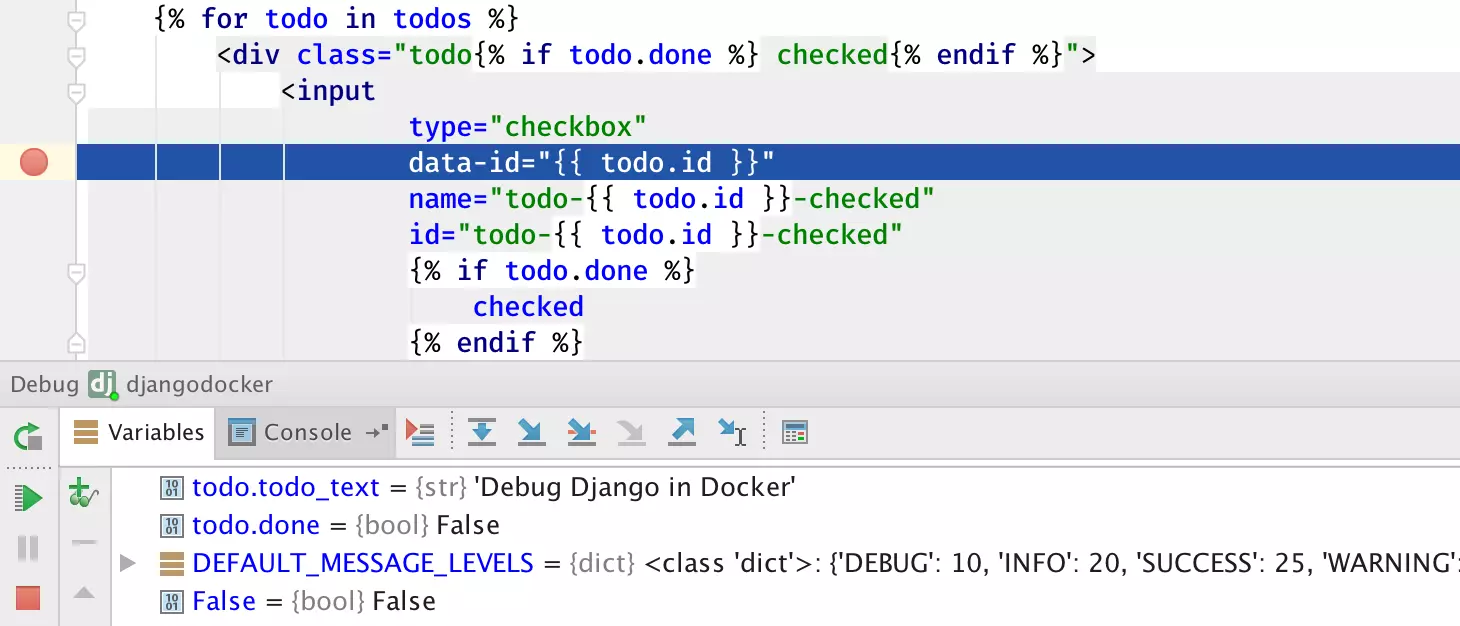Click the todo.done variable entry
This screenshot has width=1460, height=626.
click(256, 525)
